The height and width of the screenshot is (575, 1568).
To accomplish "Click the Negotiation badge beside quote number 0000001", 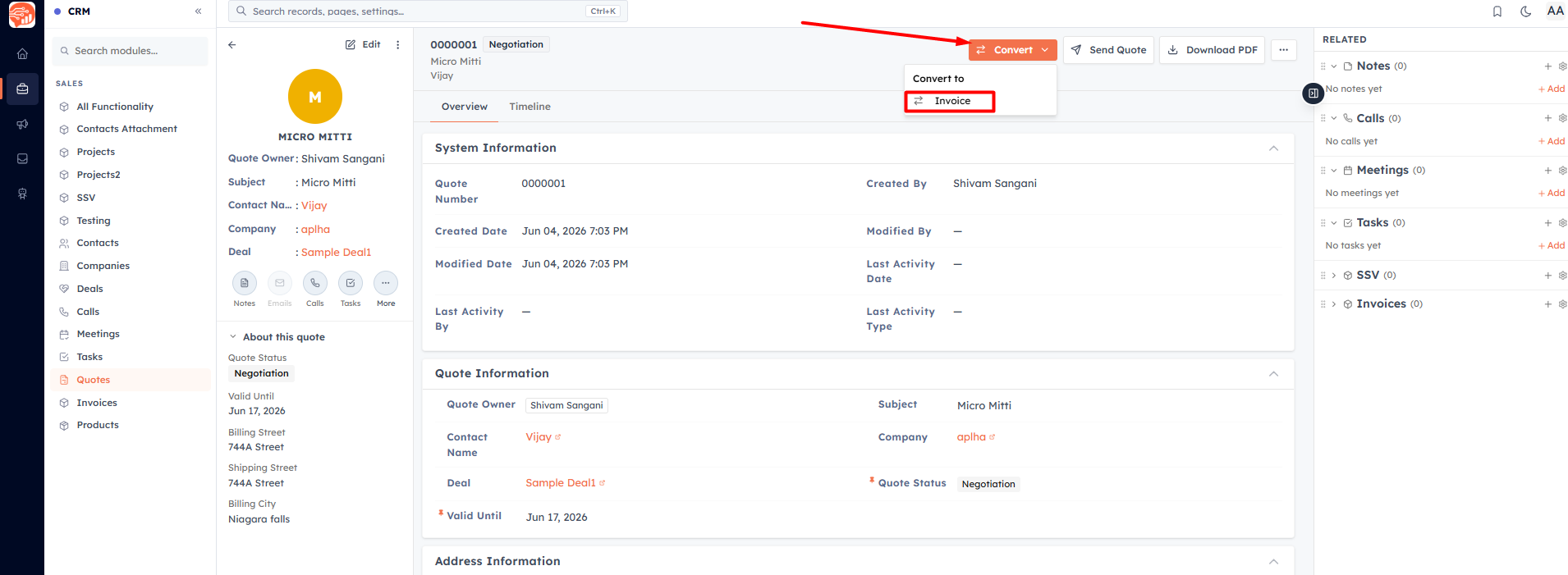I will coord(516,44).
